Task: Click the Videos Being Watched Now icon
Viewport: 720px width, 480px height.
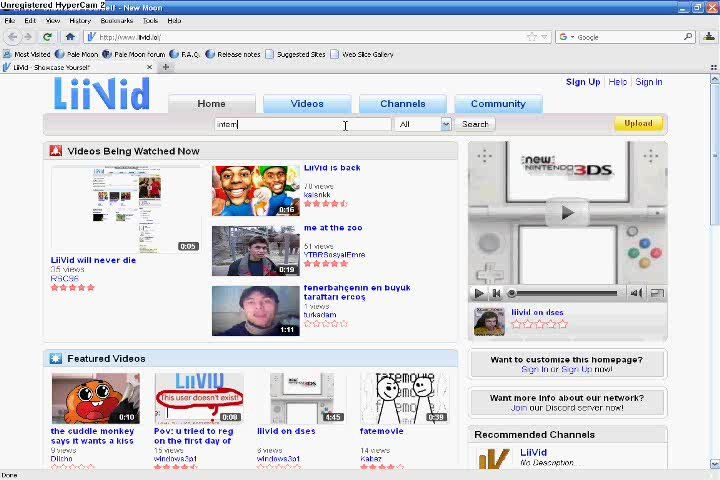Action: coord(56,151)
